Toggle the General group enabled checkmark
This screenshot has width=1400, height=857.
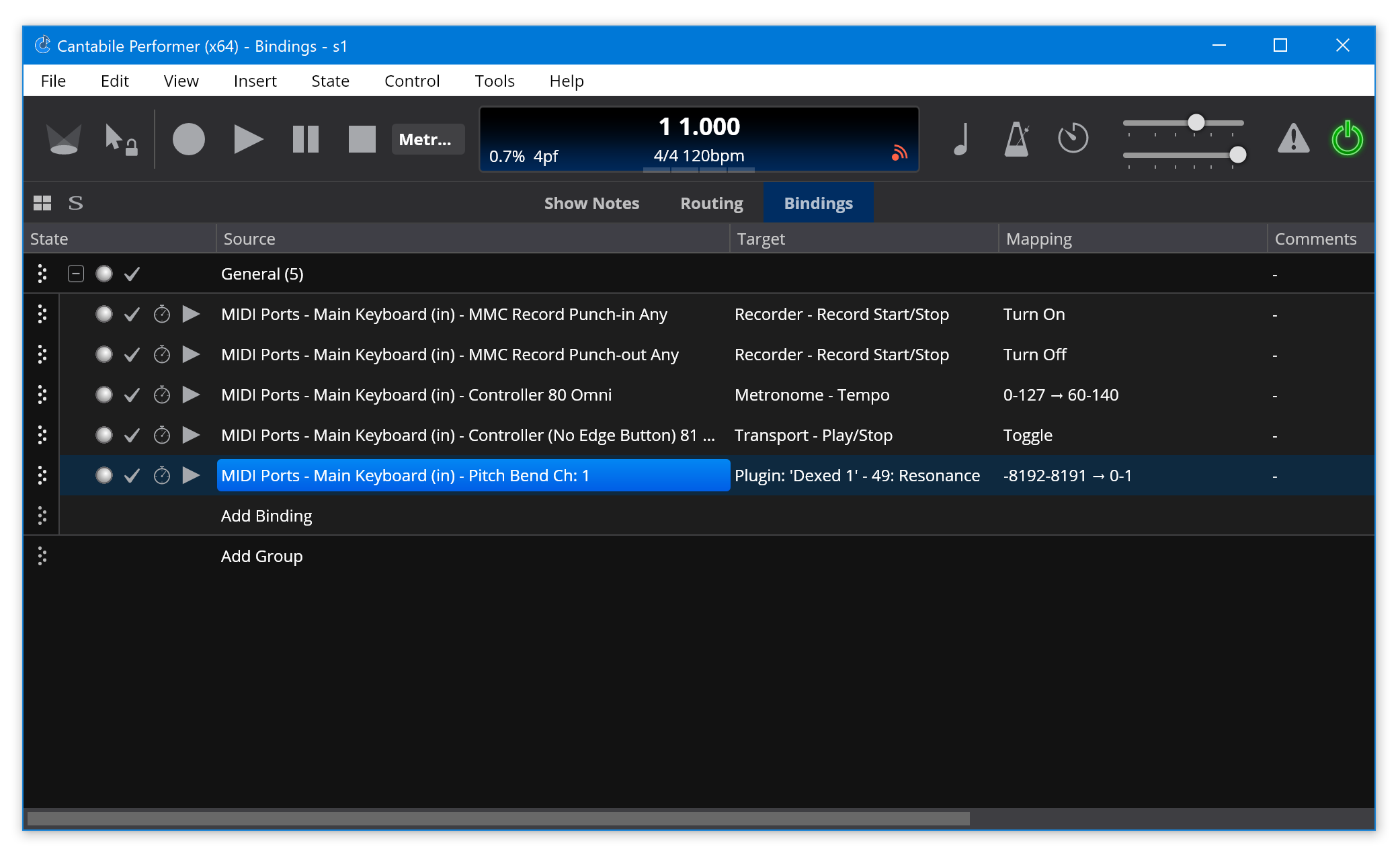tap(132, 274)
